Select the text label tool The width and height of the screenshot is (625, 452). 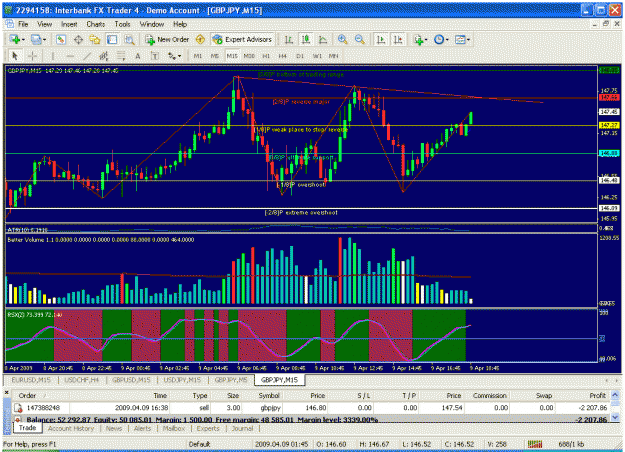155,56
